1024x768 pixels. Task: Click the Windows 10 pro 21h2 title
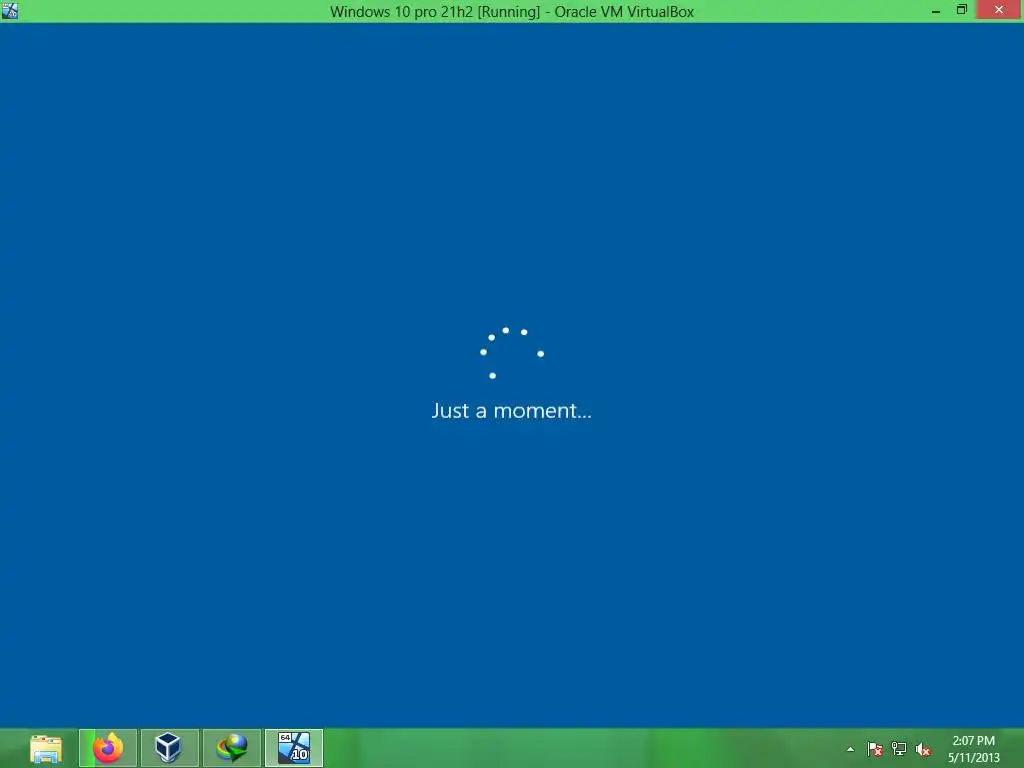coord(511,11)
